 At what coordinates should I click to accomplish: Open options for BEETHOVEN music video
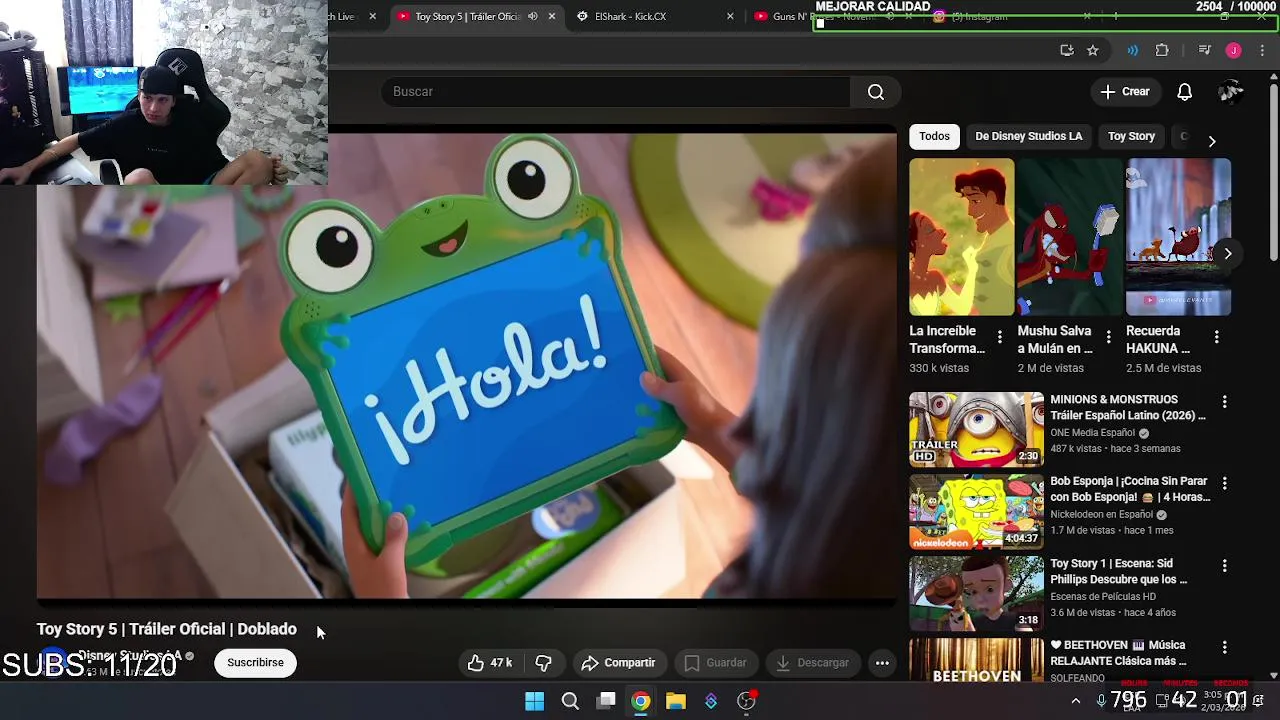click(x=1224, y=648)
